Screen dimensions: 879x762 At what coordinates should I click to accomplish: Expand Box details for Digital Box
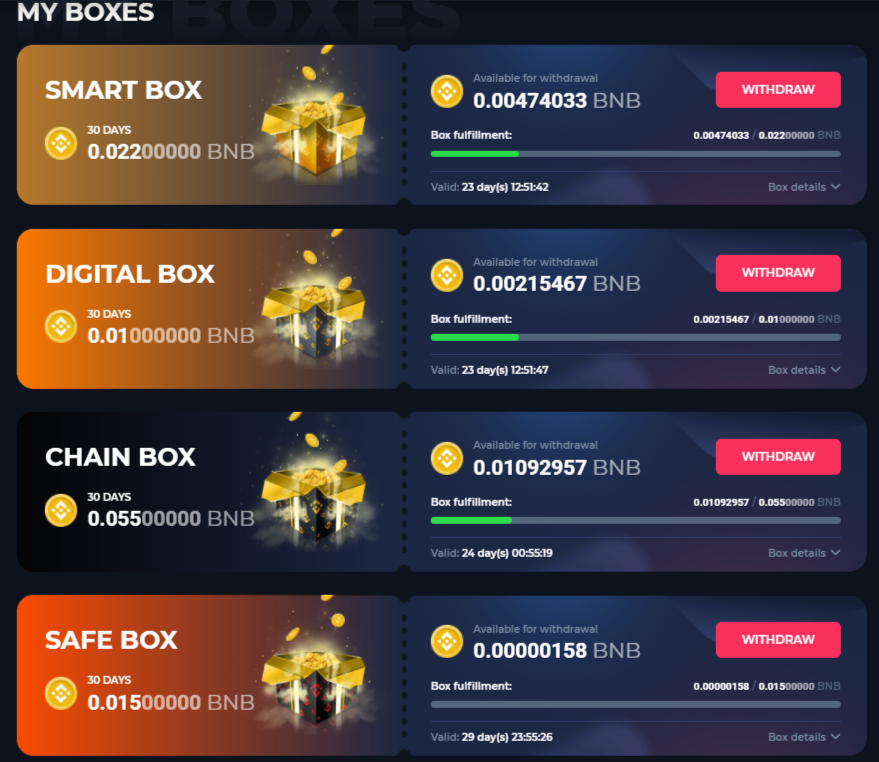pos(804,370)
